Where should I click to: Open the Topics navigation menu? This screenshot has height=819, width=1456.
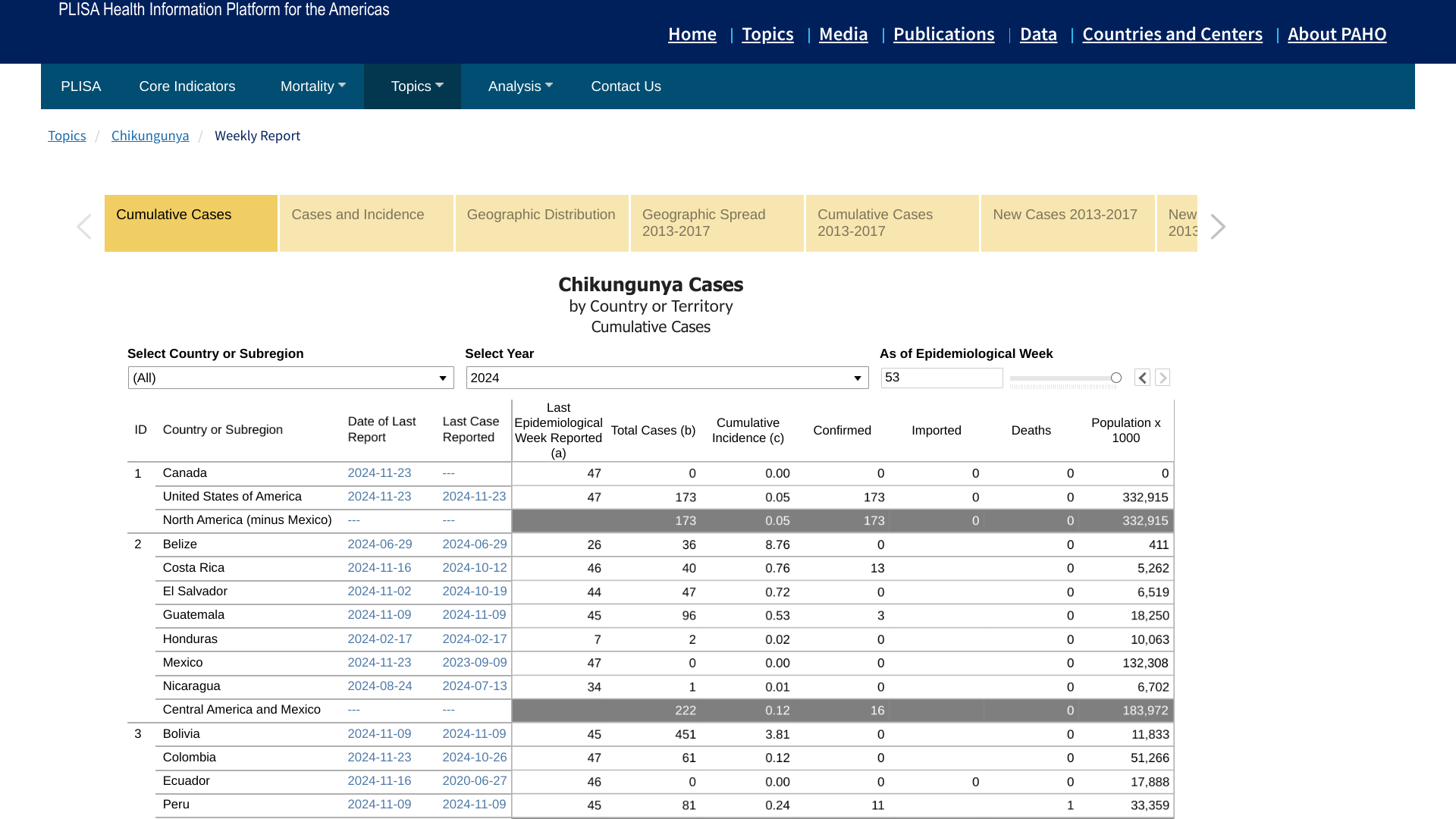pyautogui.click(x=416, y=86)
